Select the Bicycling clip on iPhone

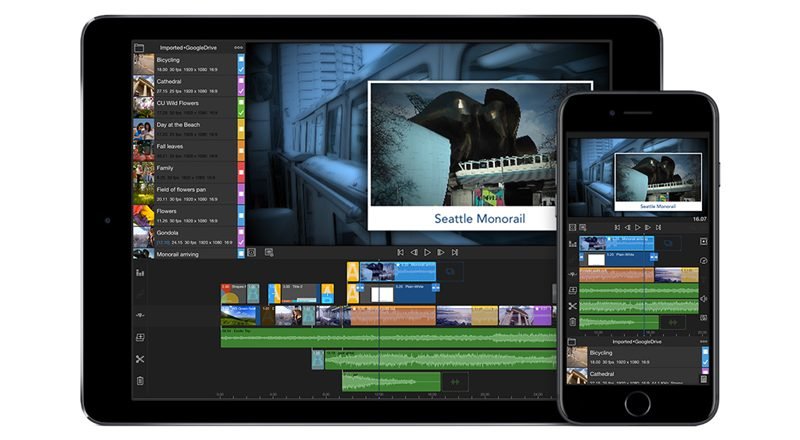634,357
